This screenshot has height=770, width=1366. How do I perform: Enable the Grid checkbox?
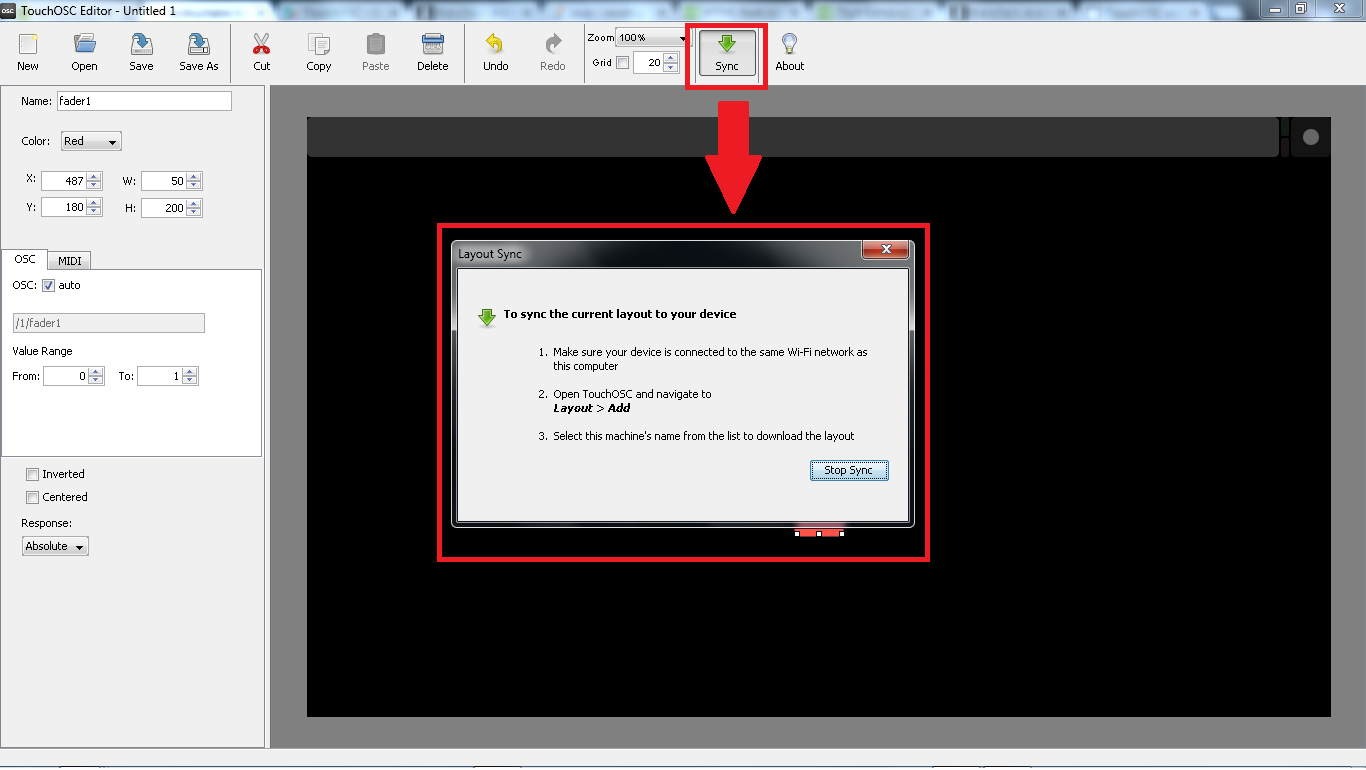[x=623, y=63]
